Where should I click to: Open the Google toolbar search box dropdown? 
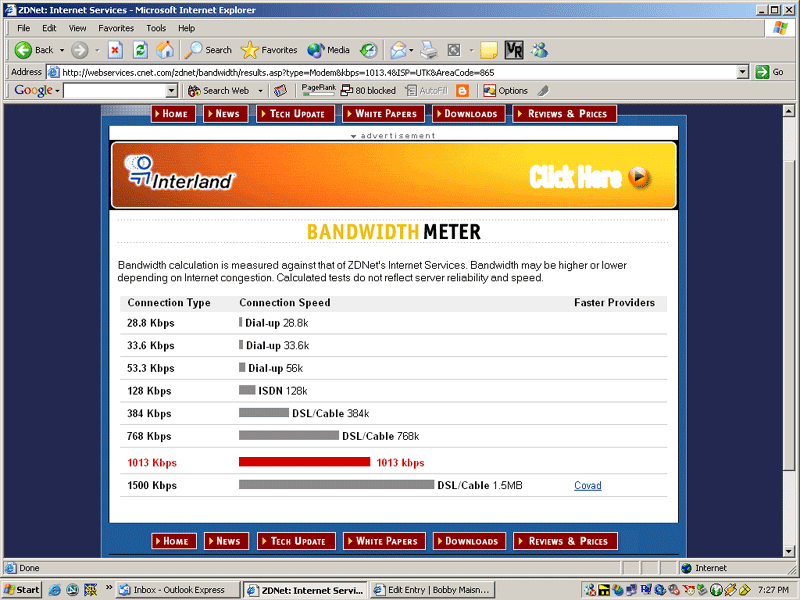click(x=171, y=91)
